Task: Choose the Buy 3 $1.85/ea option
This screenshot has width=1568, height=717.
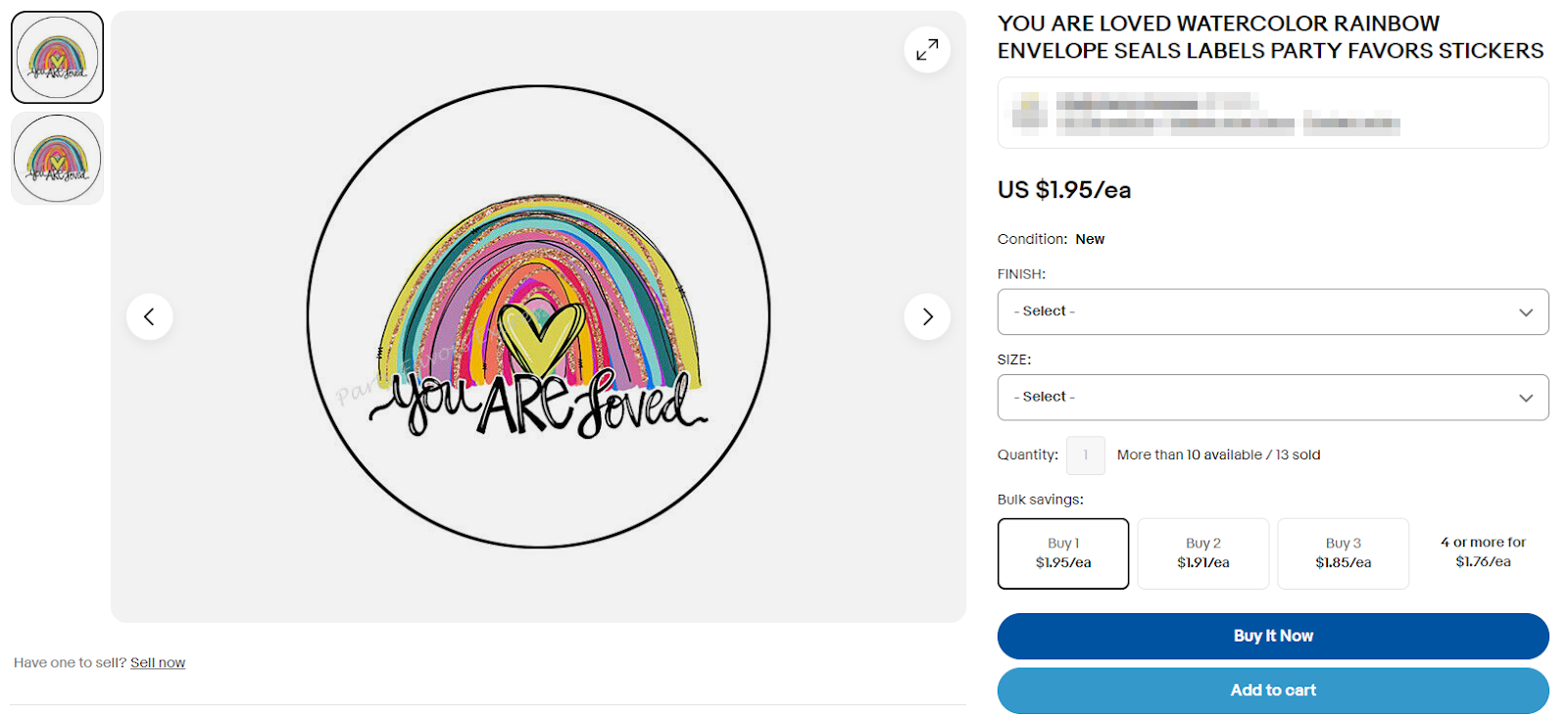Action: coord(1344,553)
